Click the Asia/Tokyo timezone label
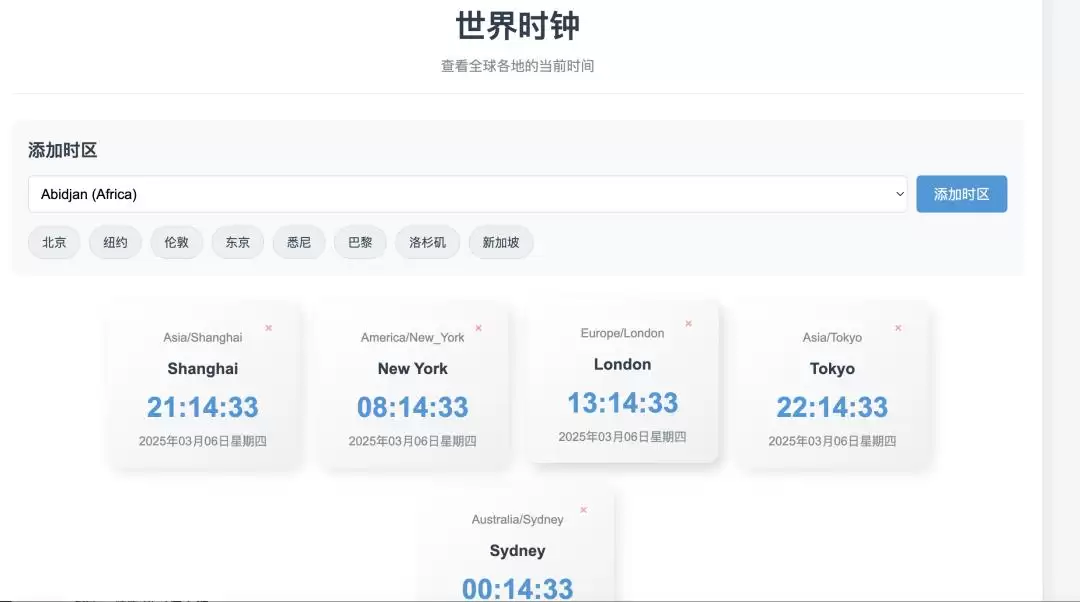1080x602 pixels. (832, 338)
